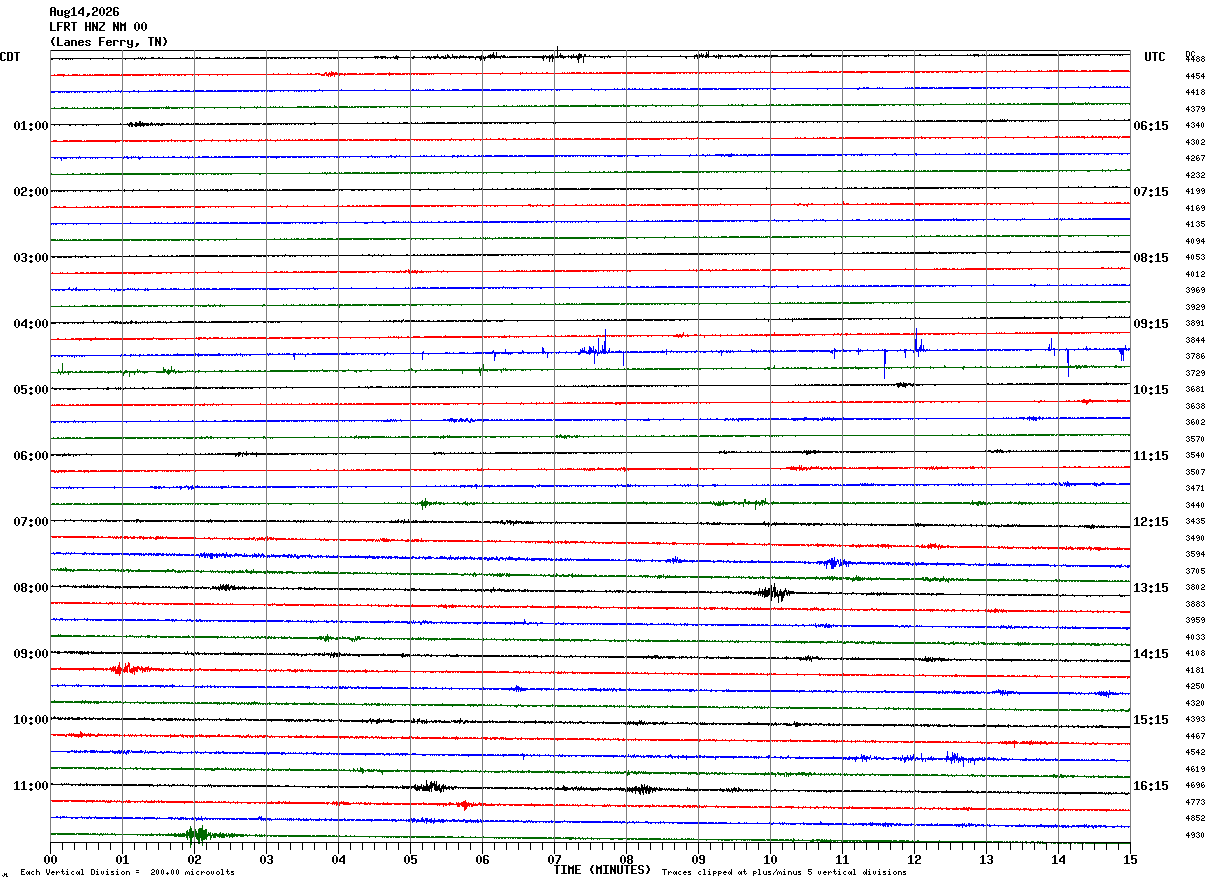The width and height of the screenshot is (1210, 886).
Task: Click minute tick label 07 on the axis
Action: pos(554,859)
